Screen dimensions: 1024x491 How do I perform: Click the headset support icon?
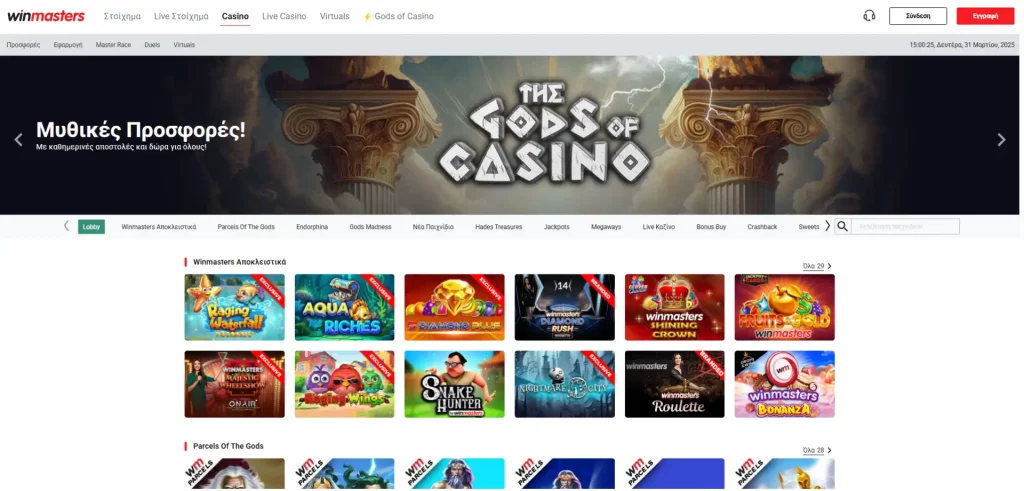click(x=869, y=16)
